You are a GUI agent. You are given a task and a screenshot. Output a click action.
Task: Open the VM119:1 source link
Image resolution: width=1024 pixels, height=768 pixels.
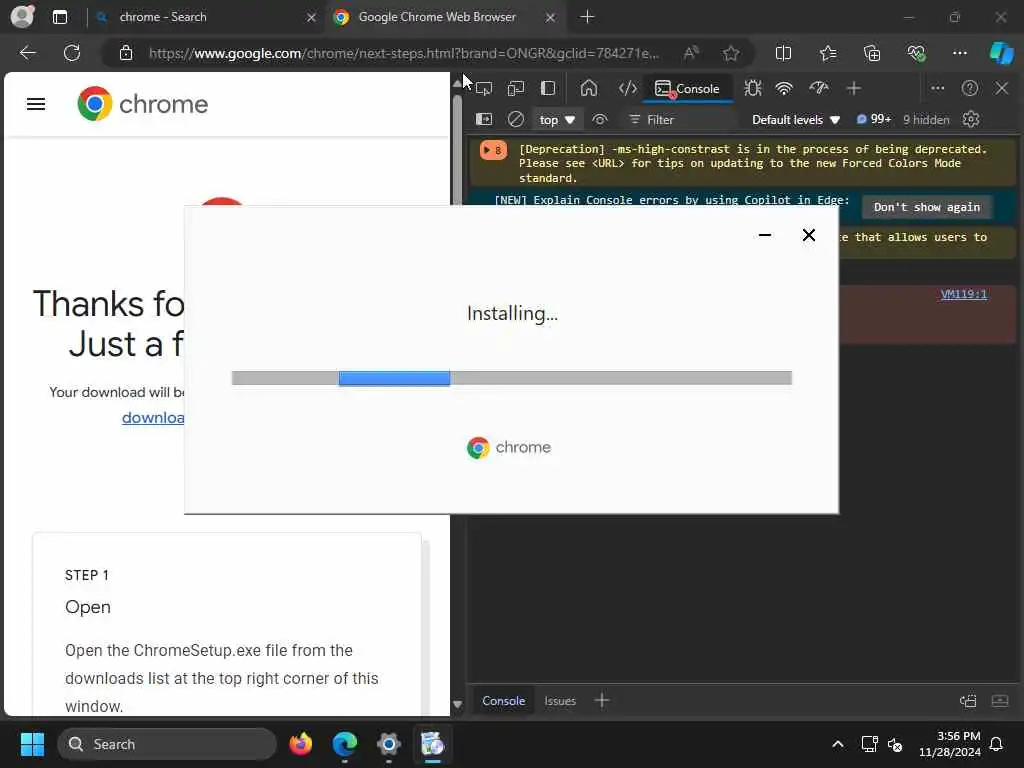click(963, 295)
